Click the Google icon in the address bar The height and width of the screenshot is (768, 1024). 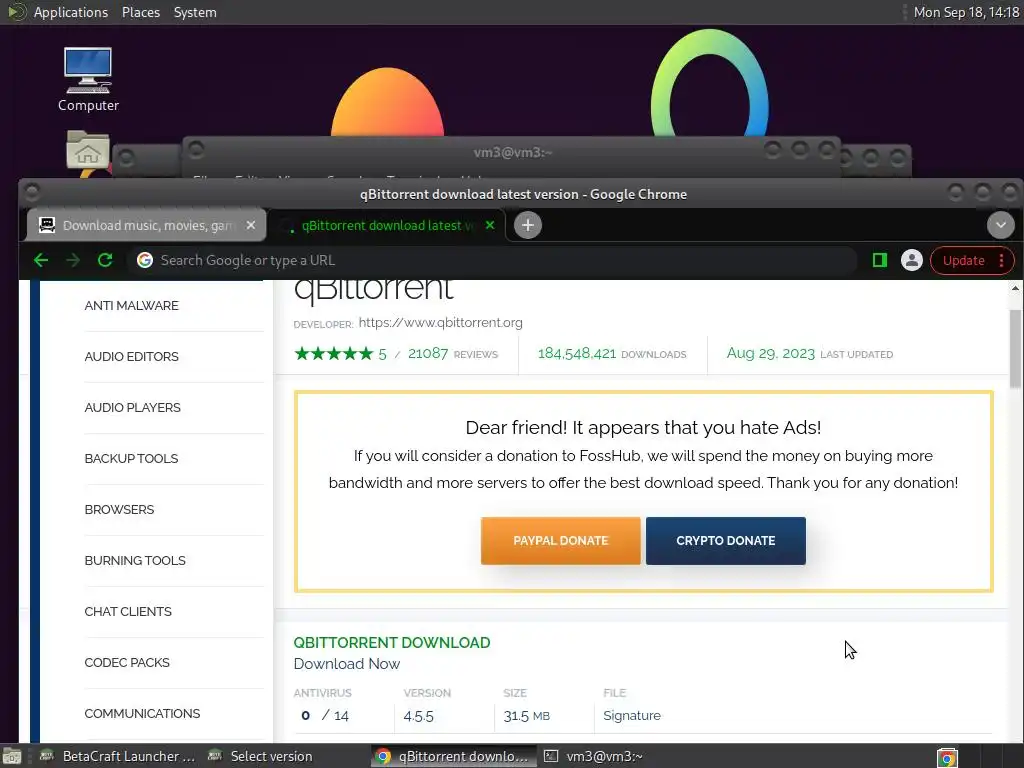pos(145,260)
